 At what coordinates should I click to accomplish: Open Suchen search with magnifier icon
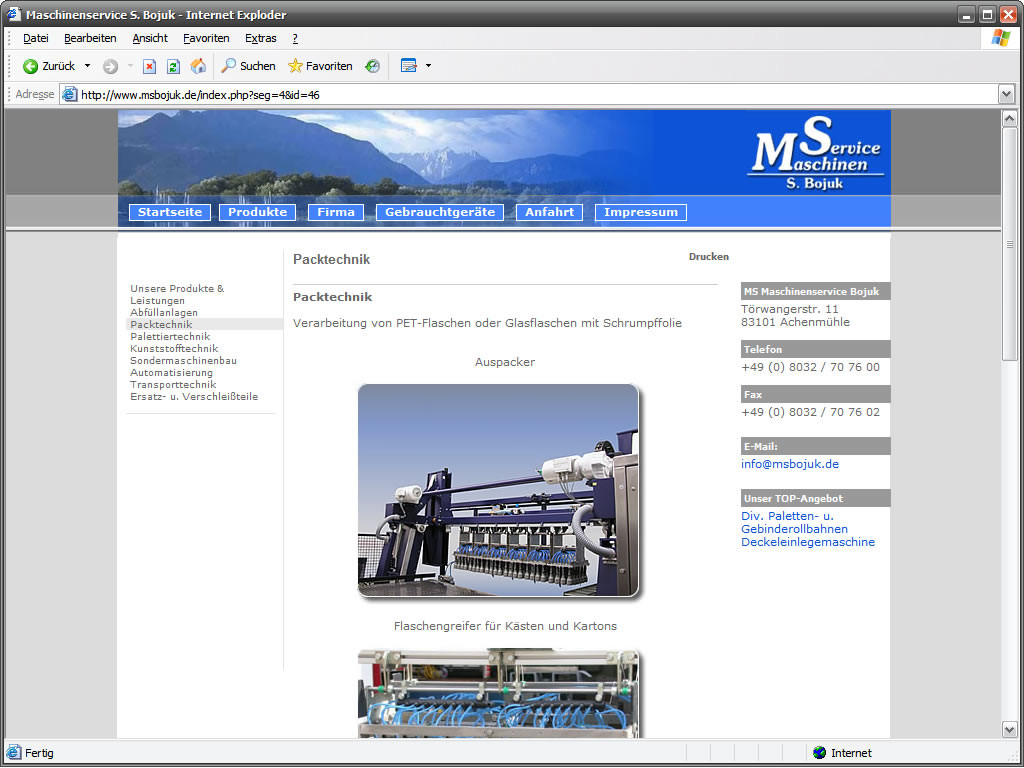(248, 66)
